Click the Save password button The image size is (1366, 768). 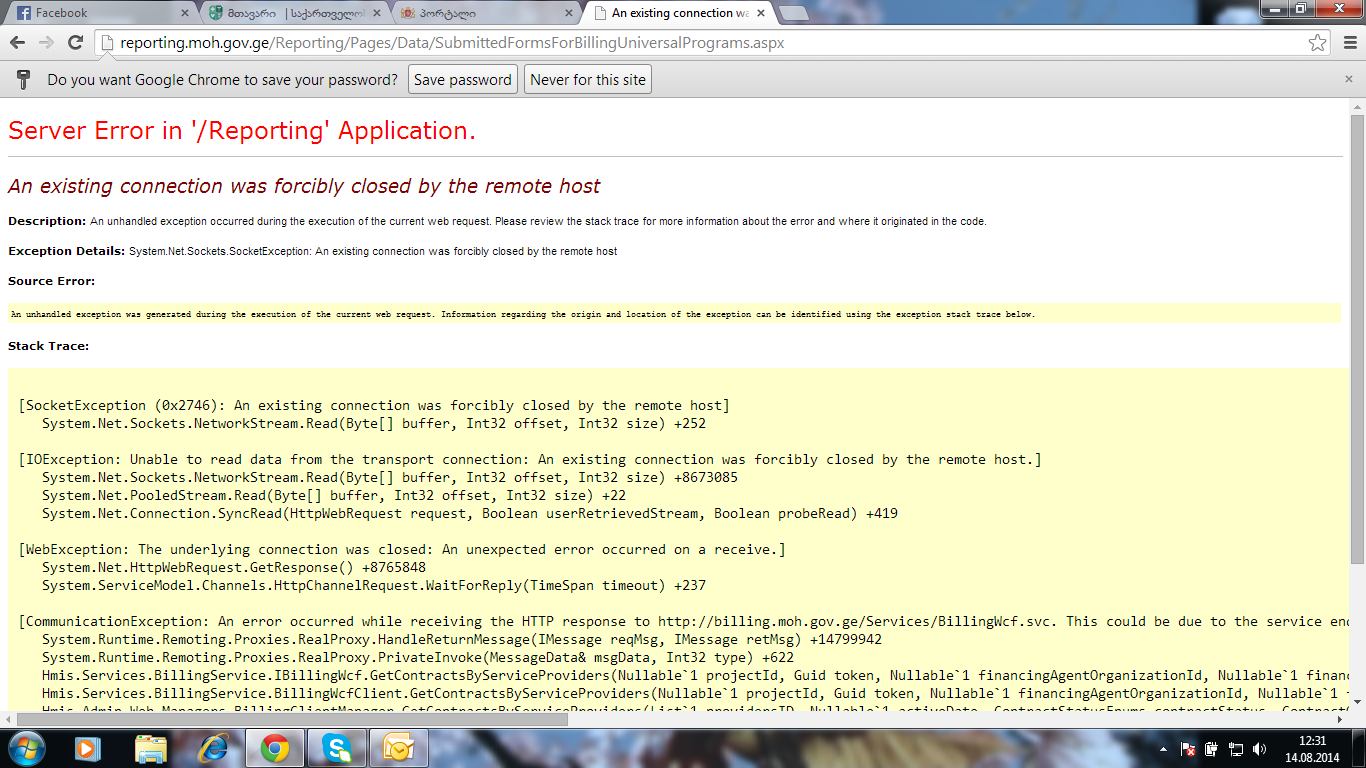pos(462,80)
